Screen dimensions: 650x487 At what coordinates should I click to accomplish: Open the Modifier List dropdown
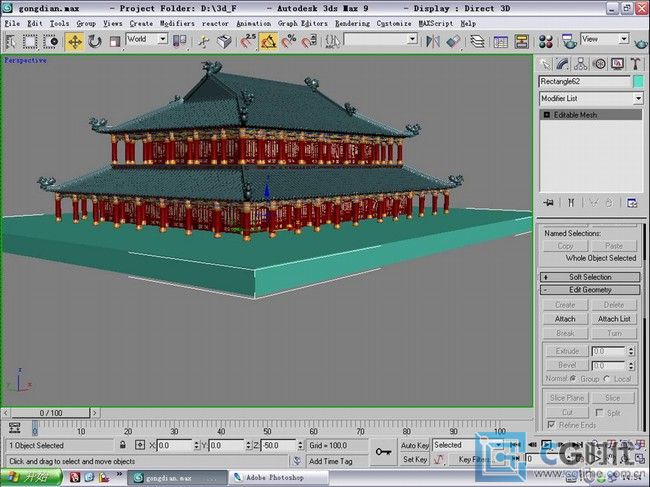pos(592,99)
